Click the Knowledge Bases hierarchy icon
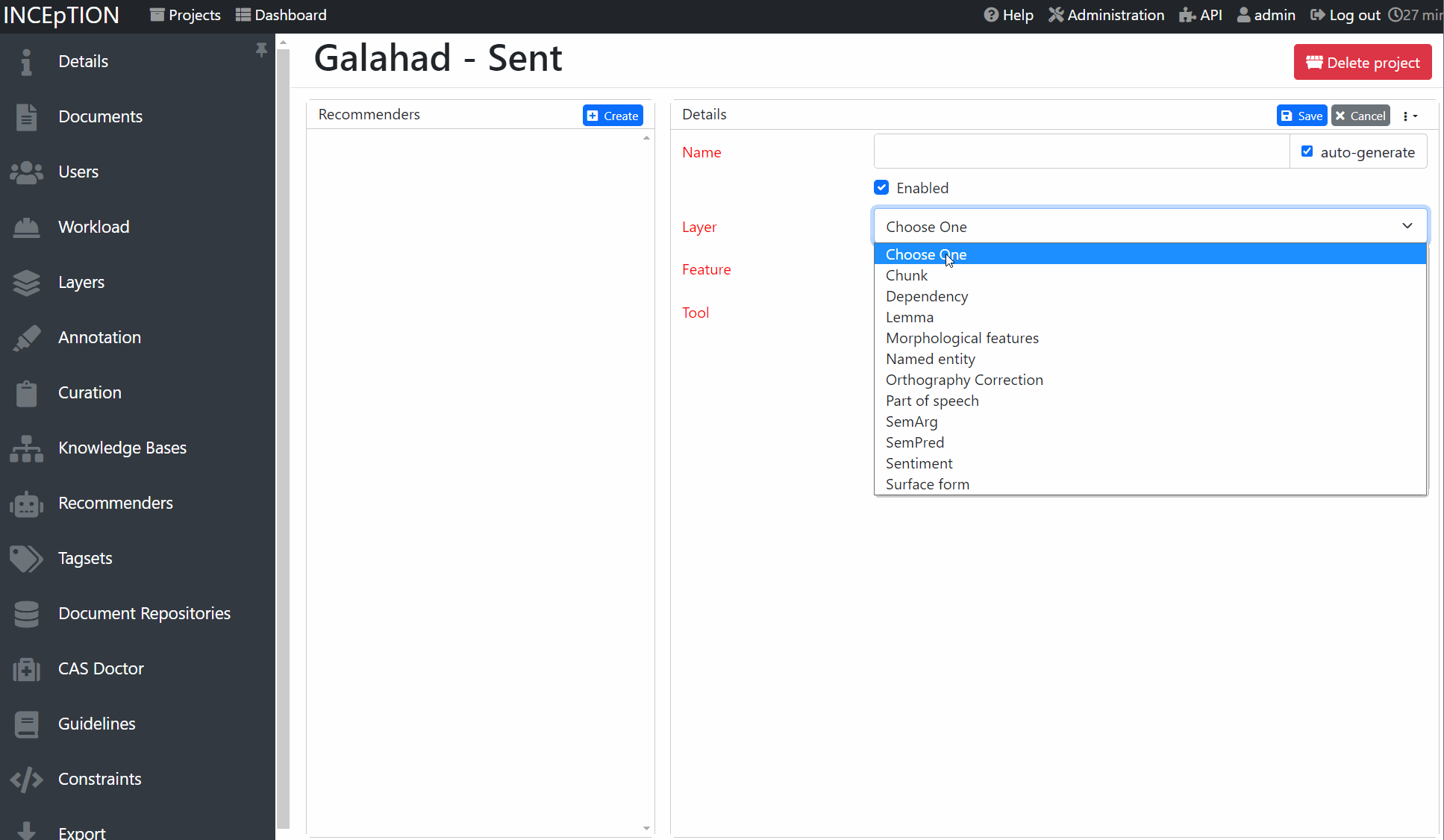The height and width of the screenshot is (840, 1444). [x=27, y=448]
